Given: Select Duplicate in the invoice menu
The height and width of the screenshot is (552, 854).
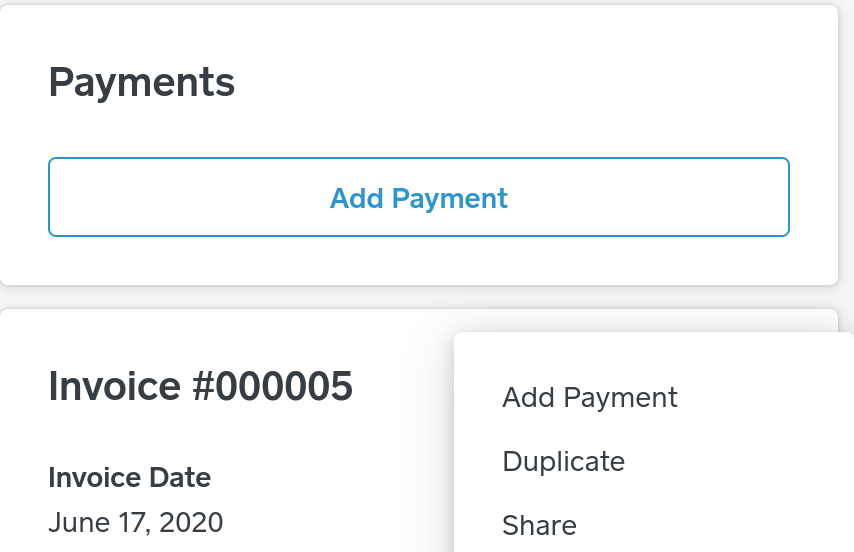Looking at the screenshot, I should (x=563, y=461).
